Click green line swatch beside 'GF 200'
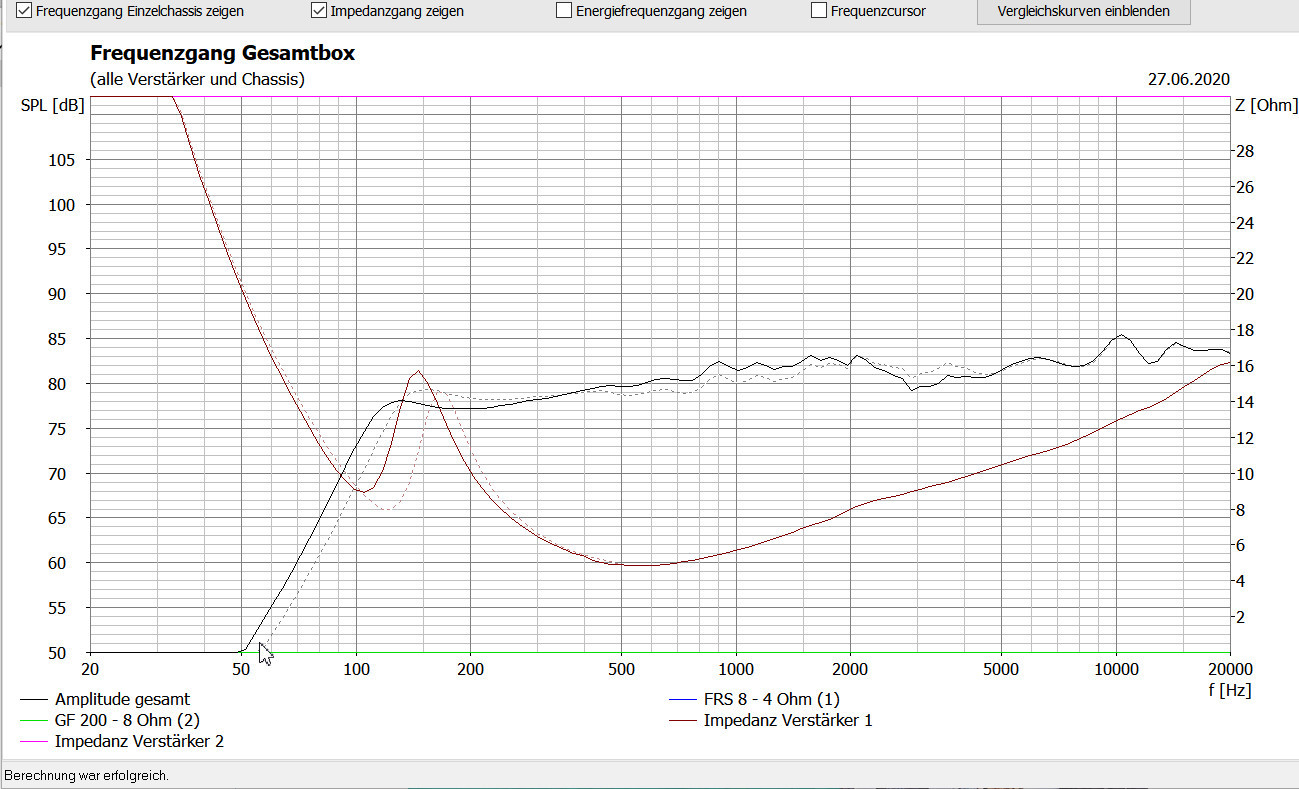Screen dimensions: 1299x789 [33, 720]
